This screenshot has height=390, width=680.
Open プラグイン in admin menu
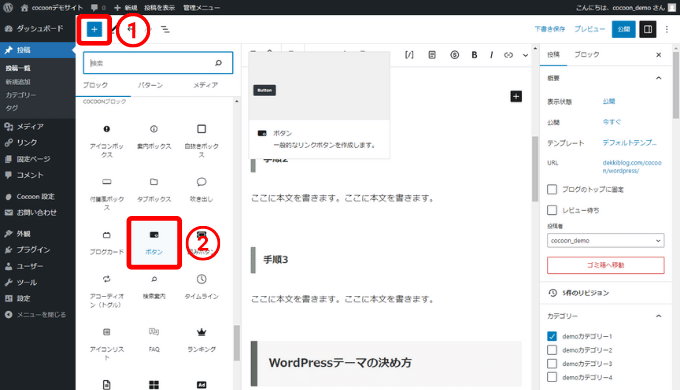(x=38, y=250)
